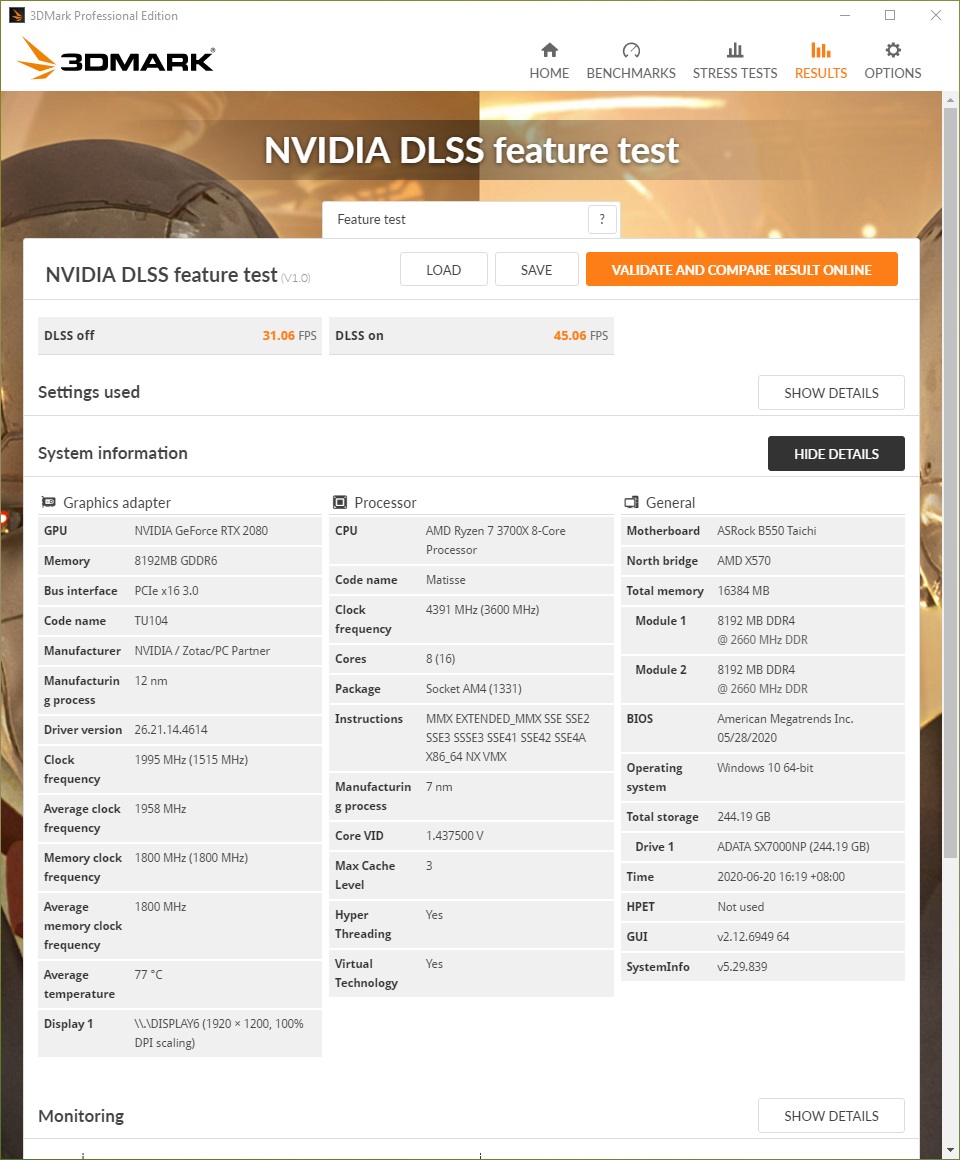Click the Processor chip icon

(x=340, y=502)
